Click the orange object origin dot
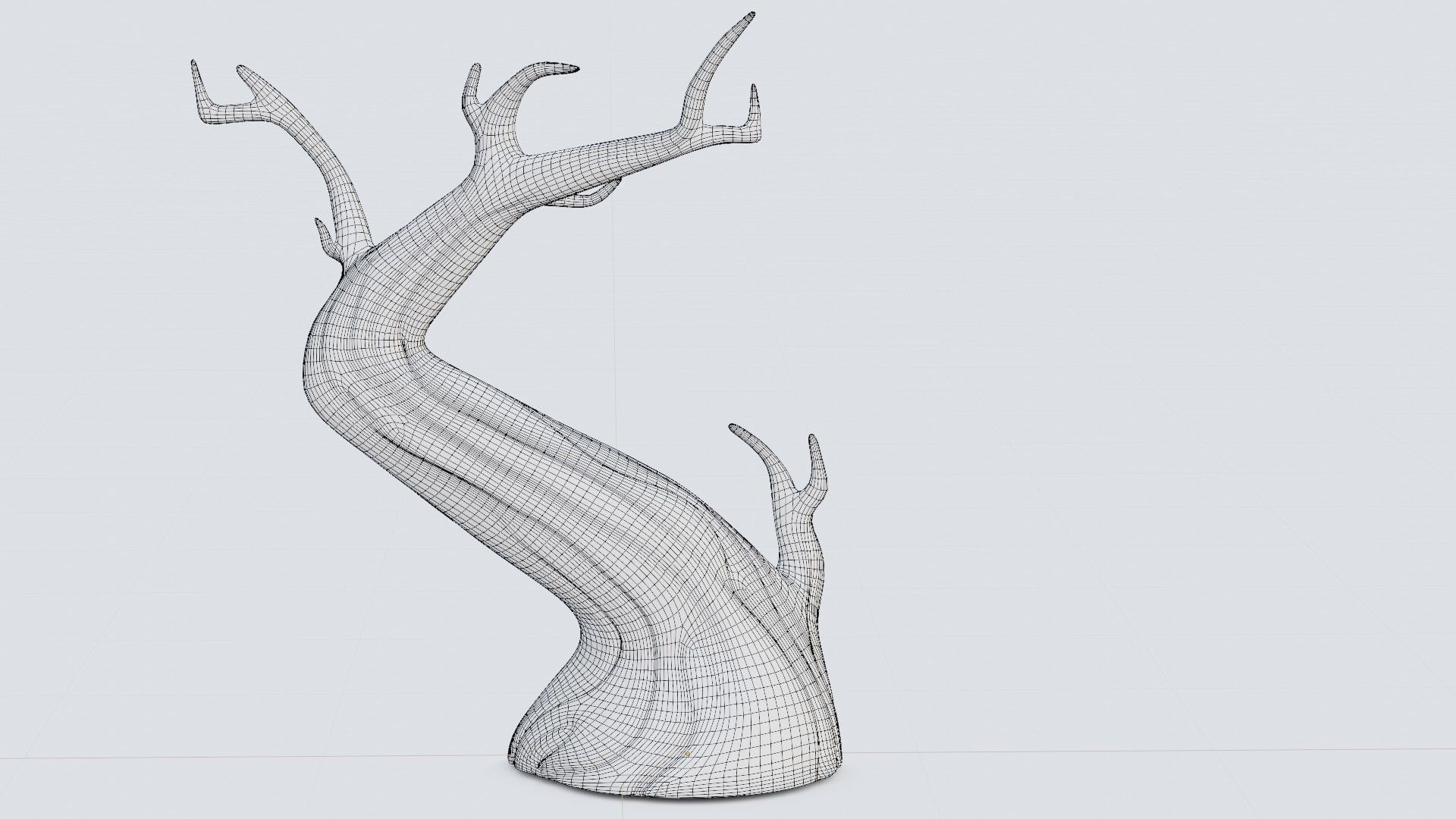The image size is (1456, 819). 687,754
